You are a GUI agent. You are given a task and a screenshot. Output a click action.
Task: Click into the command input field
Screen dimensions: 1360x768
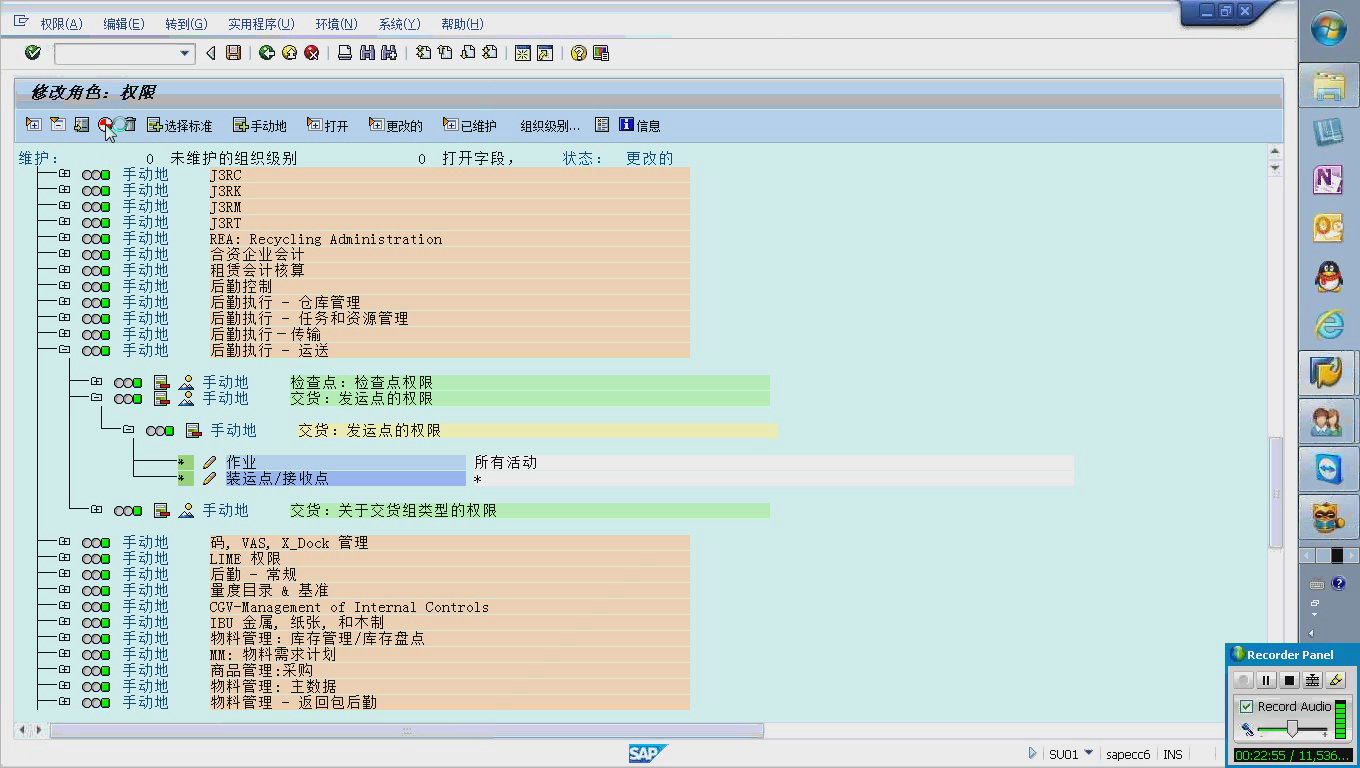(116, 53)
